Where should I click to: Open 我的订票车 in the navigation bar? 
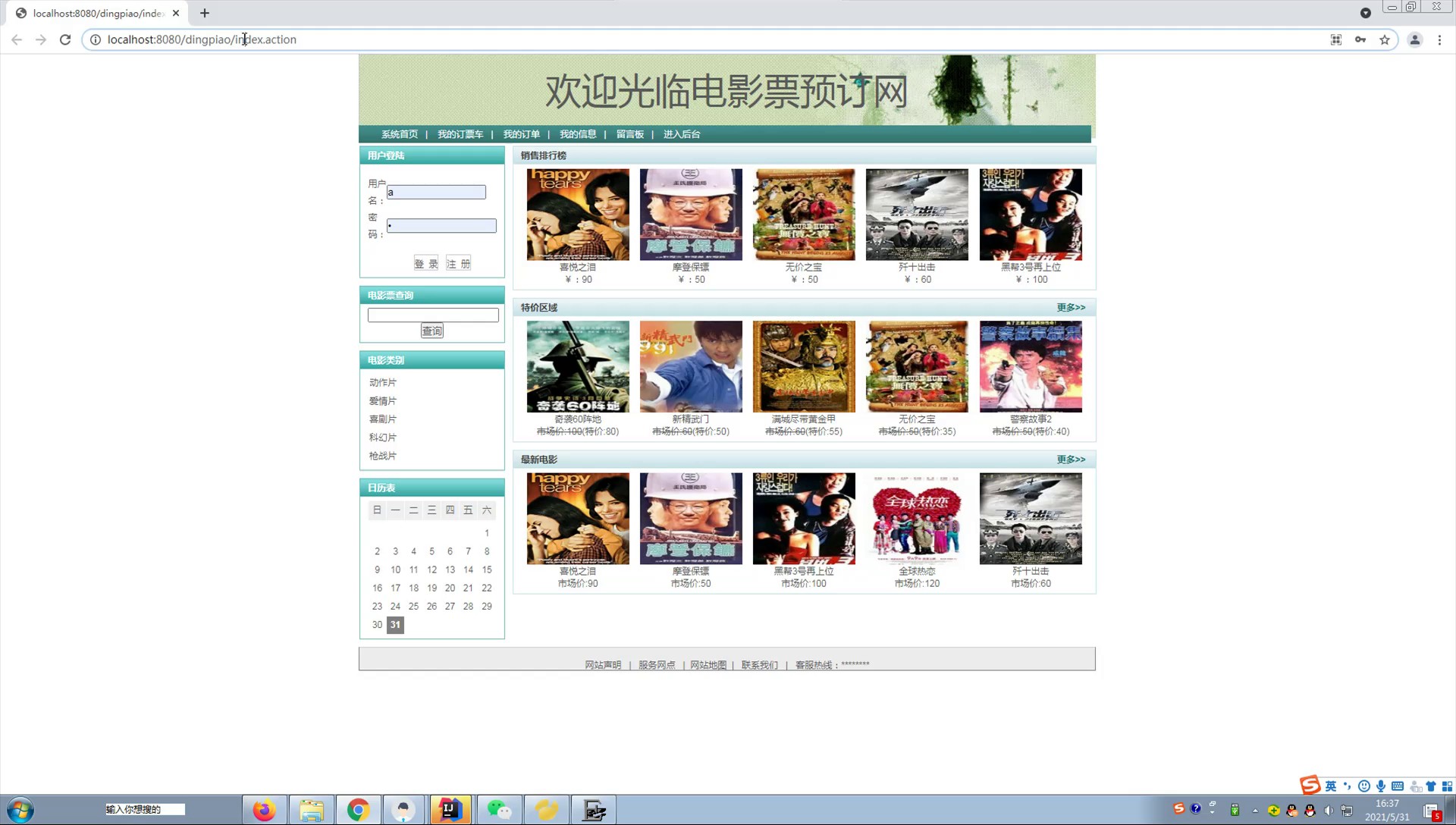(x=460, y=134)
